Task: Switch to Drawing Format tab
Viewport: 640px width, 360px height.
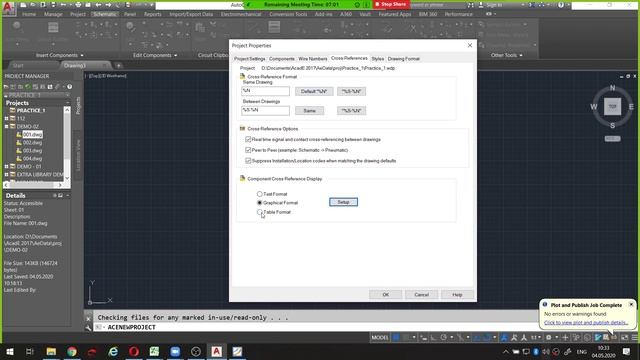Action: point(403,59)
